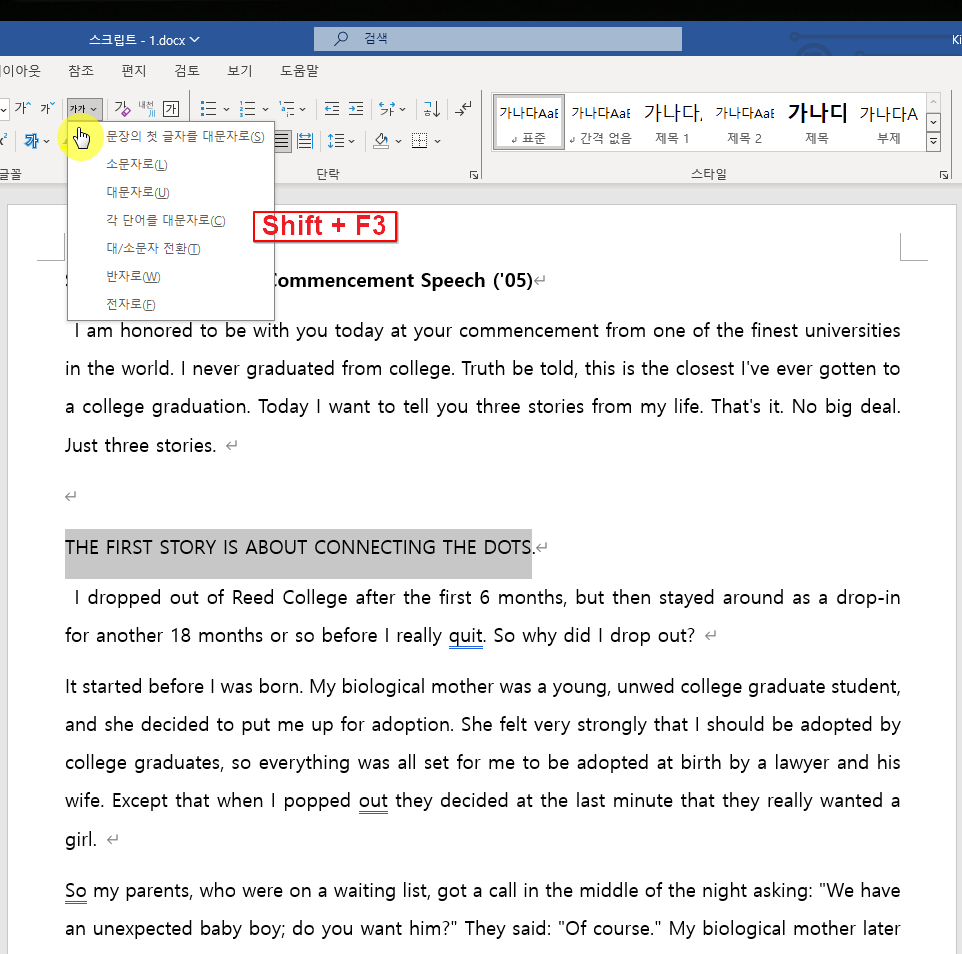Open the 참조 references tab

pyautogui.click(x=81, y=71)
